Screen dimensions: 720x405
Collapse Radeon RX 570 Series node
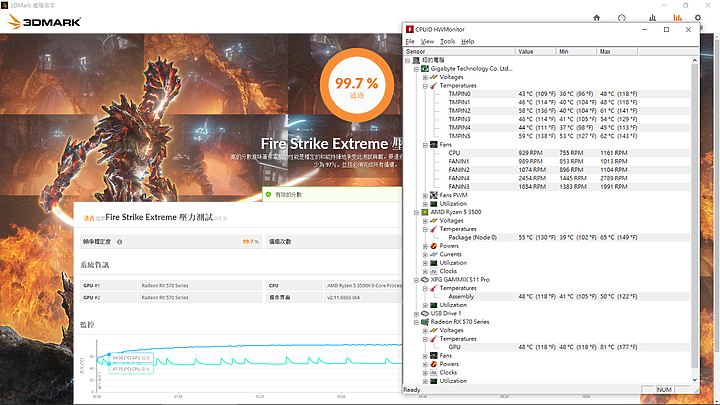[416, 322]
